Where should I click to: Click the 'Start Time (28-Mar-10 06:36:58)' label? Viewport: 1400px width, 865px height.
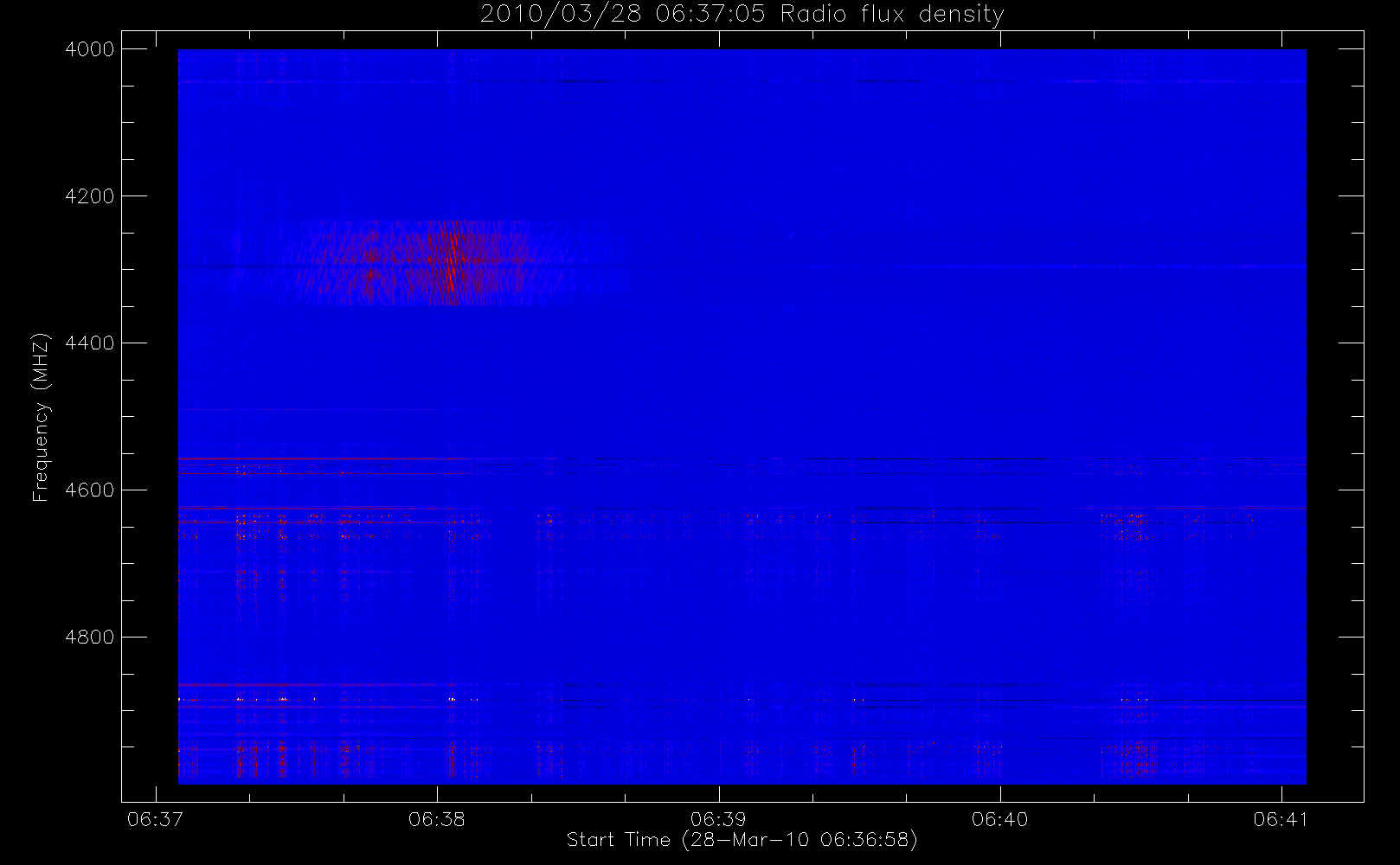(x=742, y=840)
